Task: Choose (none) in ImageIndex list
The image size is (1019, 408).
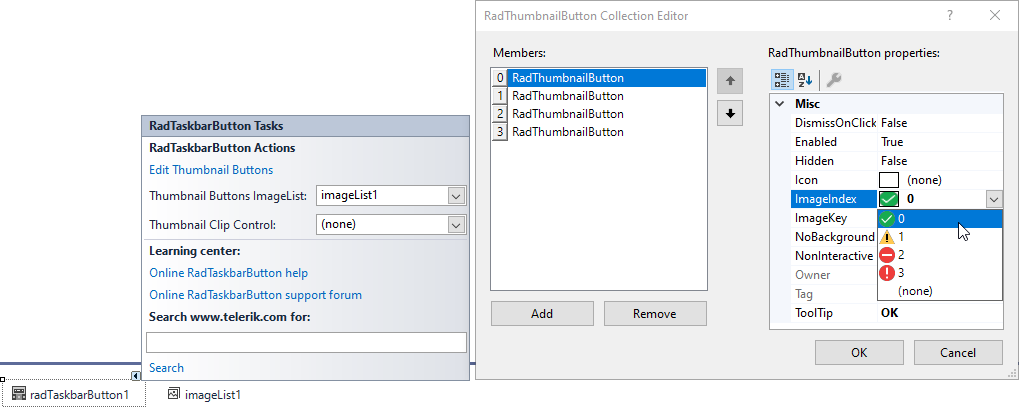Action: 940,291
